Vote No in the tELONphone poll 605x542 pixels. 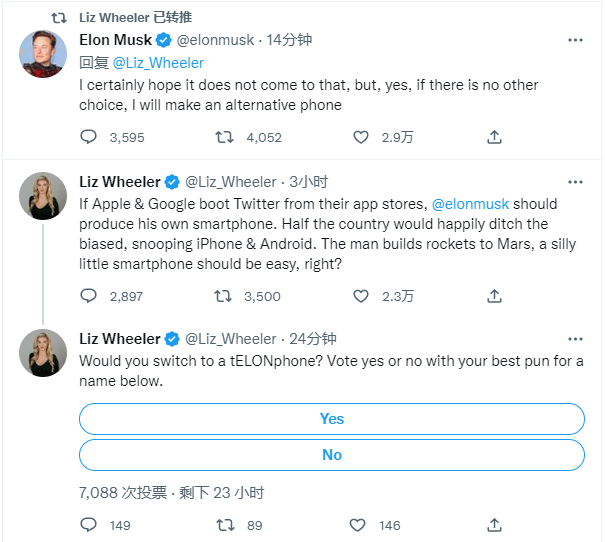tap(332, 455)
